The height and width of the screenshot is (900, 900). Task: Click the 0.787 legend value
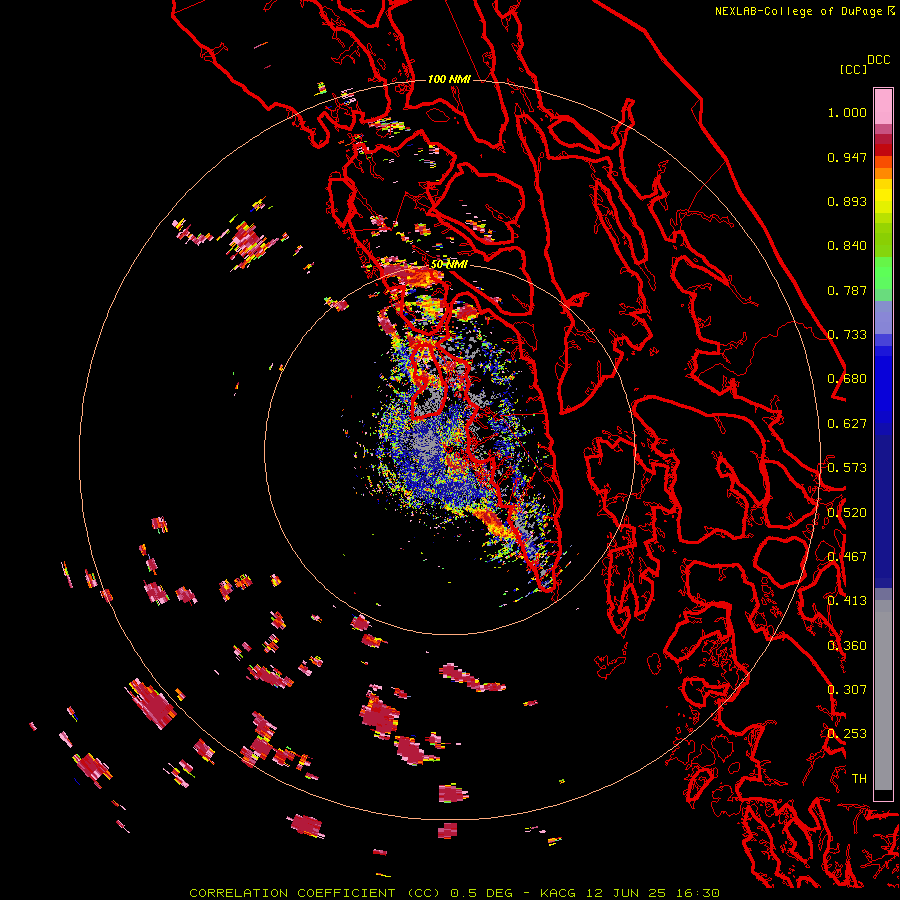pos(847,290)
